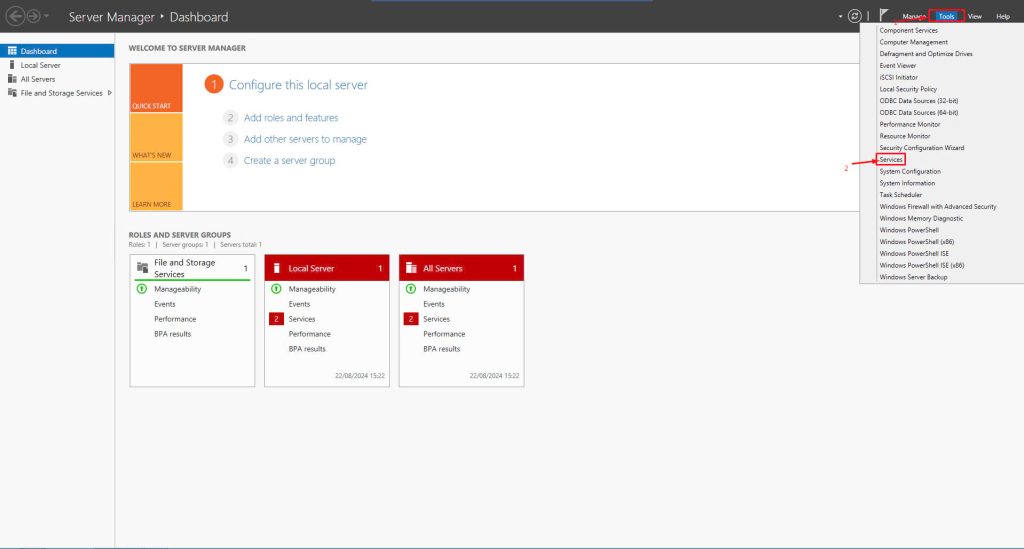Select Component Services from Tools menu
Viewport: 1024px width, 549px height.
click(908, 31)
